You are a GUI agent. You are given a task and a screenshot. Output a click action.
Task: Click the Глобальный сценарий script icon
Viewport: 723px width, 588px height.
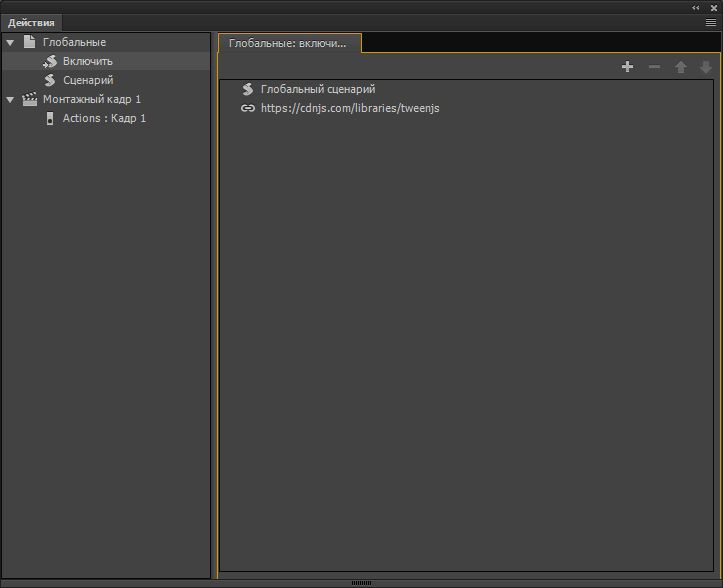pos(248,89)
